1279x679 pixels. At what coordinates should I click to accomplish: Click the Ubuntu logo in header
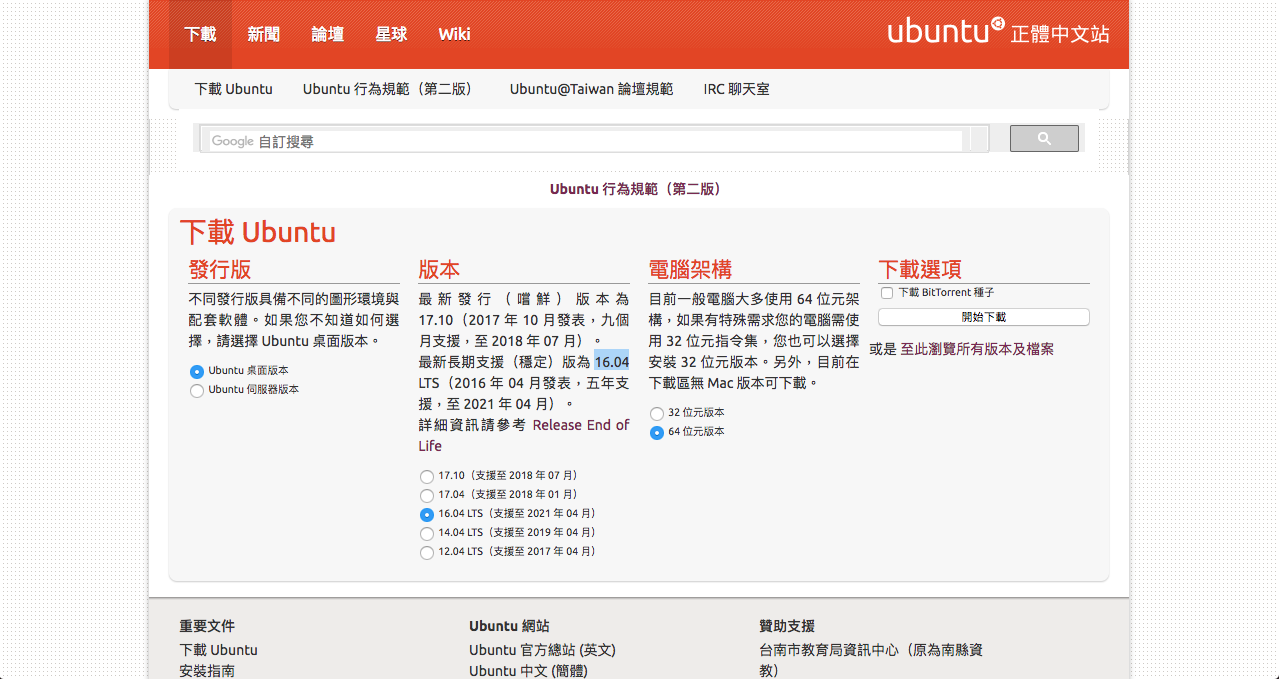(946, 31)
